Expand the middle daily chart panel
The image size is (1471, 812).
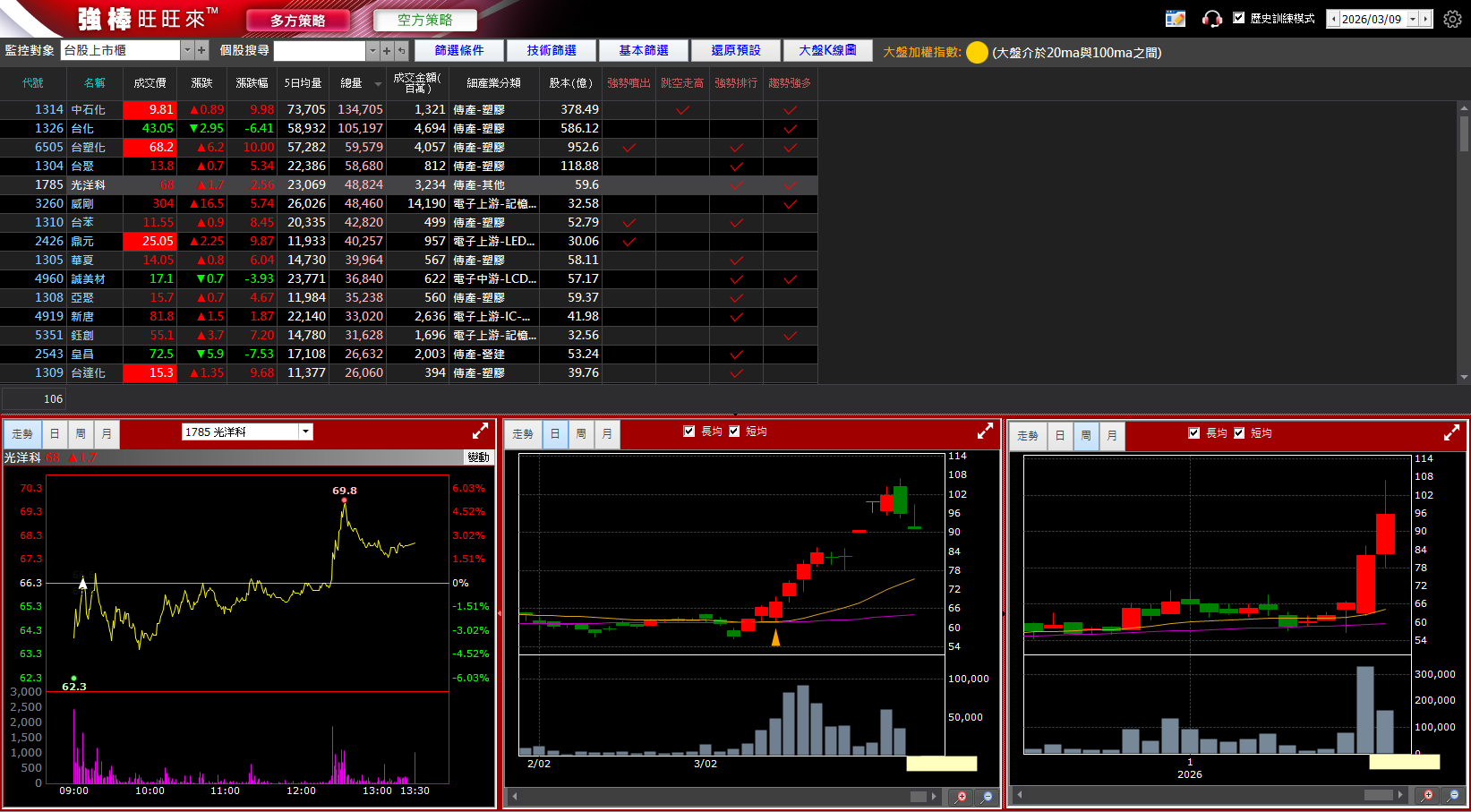(985, 432)
